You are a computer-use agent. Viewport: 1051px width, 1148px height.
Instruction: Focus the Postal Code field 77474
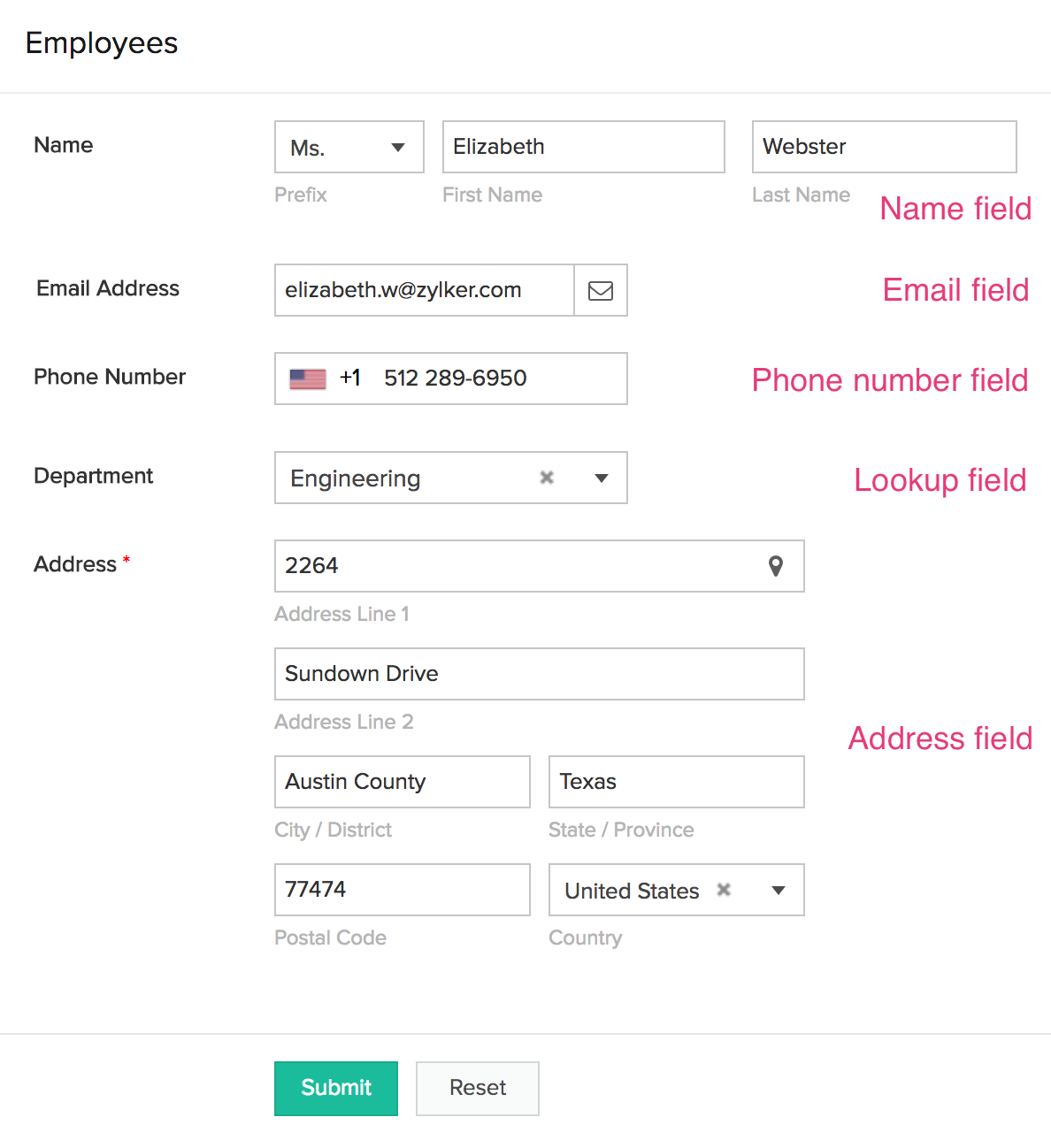[x=403, y=890]
